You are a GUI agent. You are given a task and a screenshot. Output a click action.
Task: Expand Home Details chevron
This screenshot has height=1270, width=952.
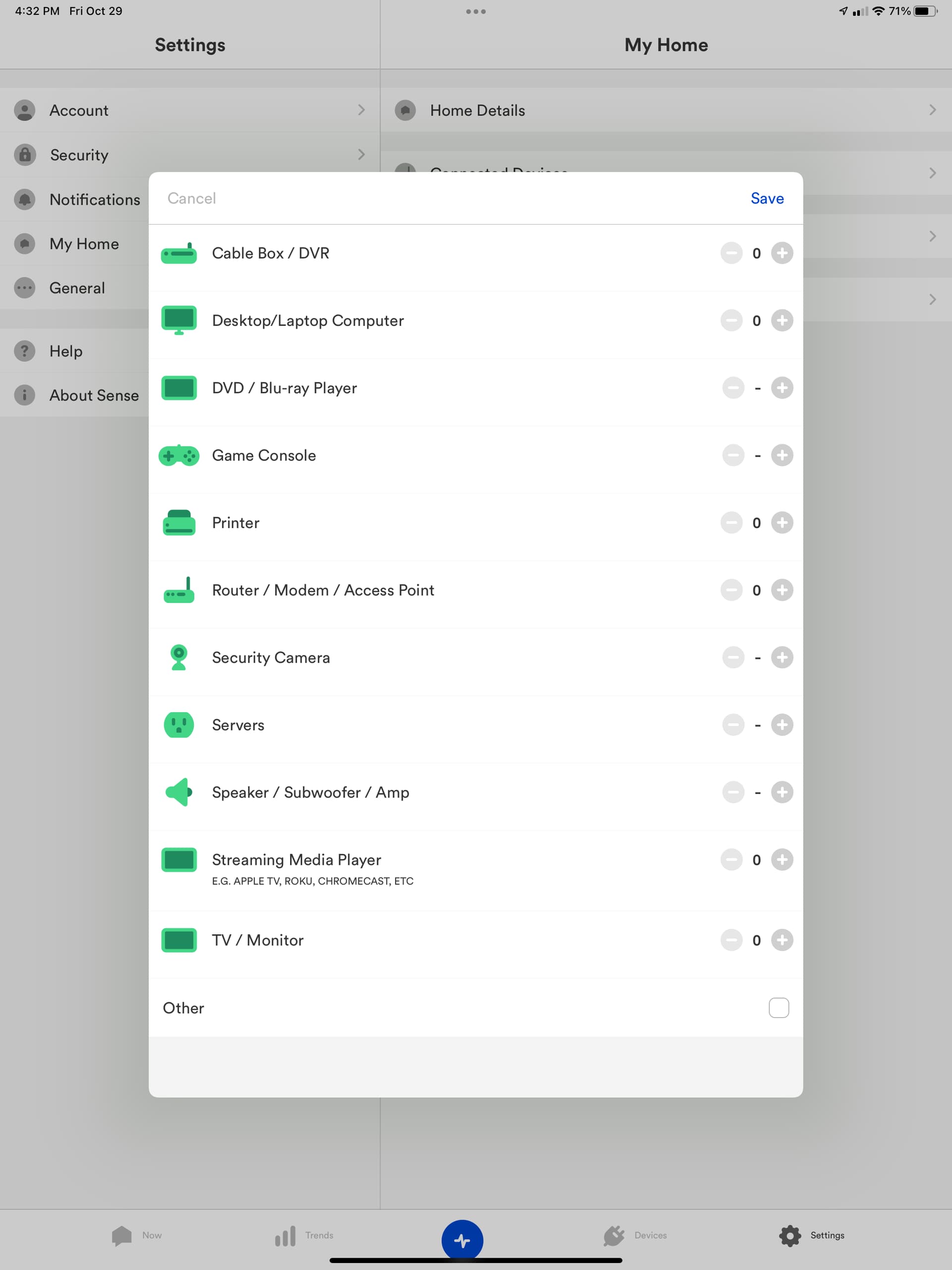click(932, 110)
